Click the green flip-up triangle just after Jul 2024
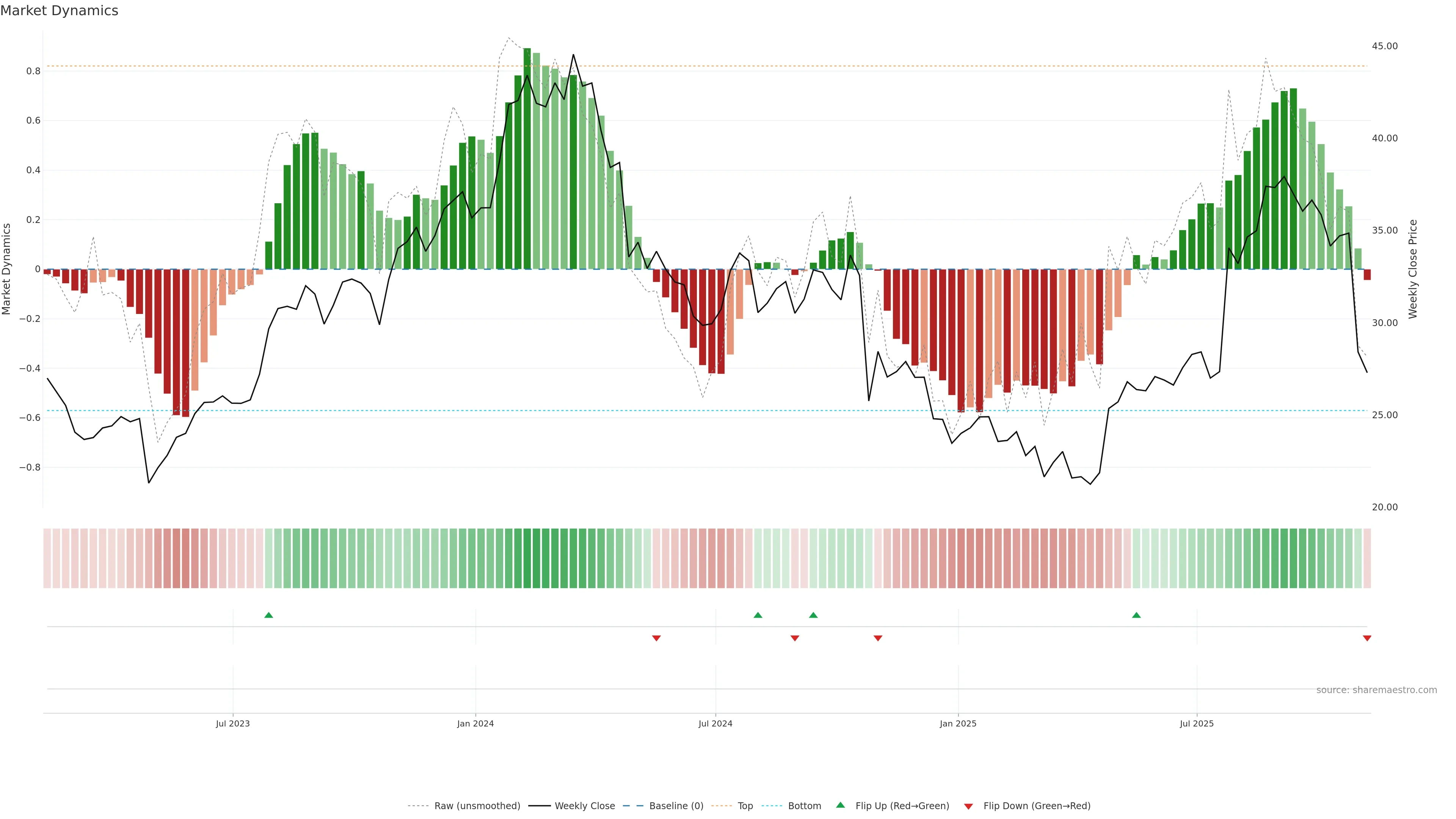Viewport: 1456px width, 819px height. tap(758, 615)
